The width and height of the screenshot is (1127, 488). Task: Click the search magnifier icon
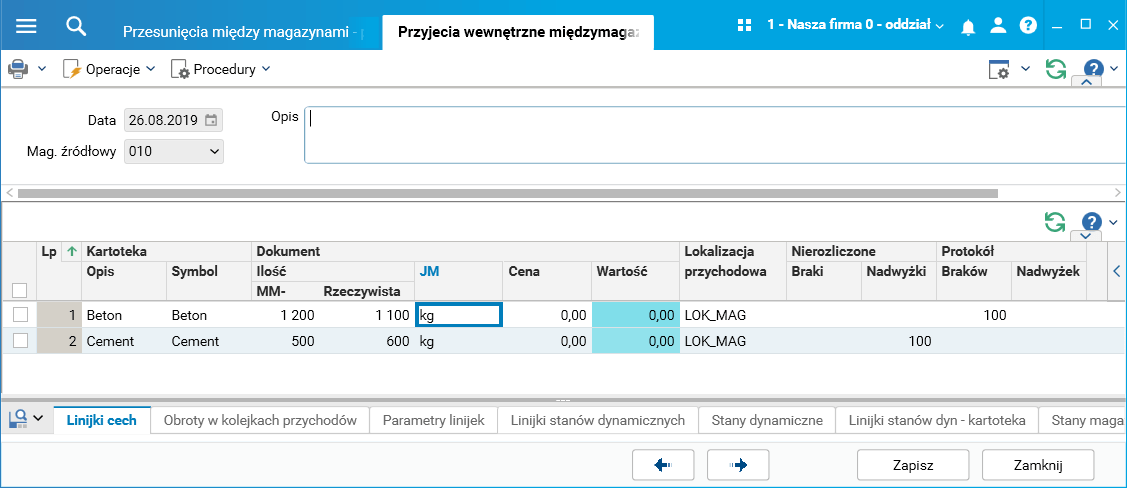coord(76,26)
